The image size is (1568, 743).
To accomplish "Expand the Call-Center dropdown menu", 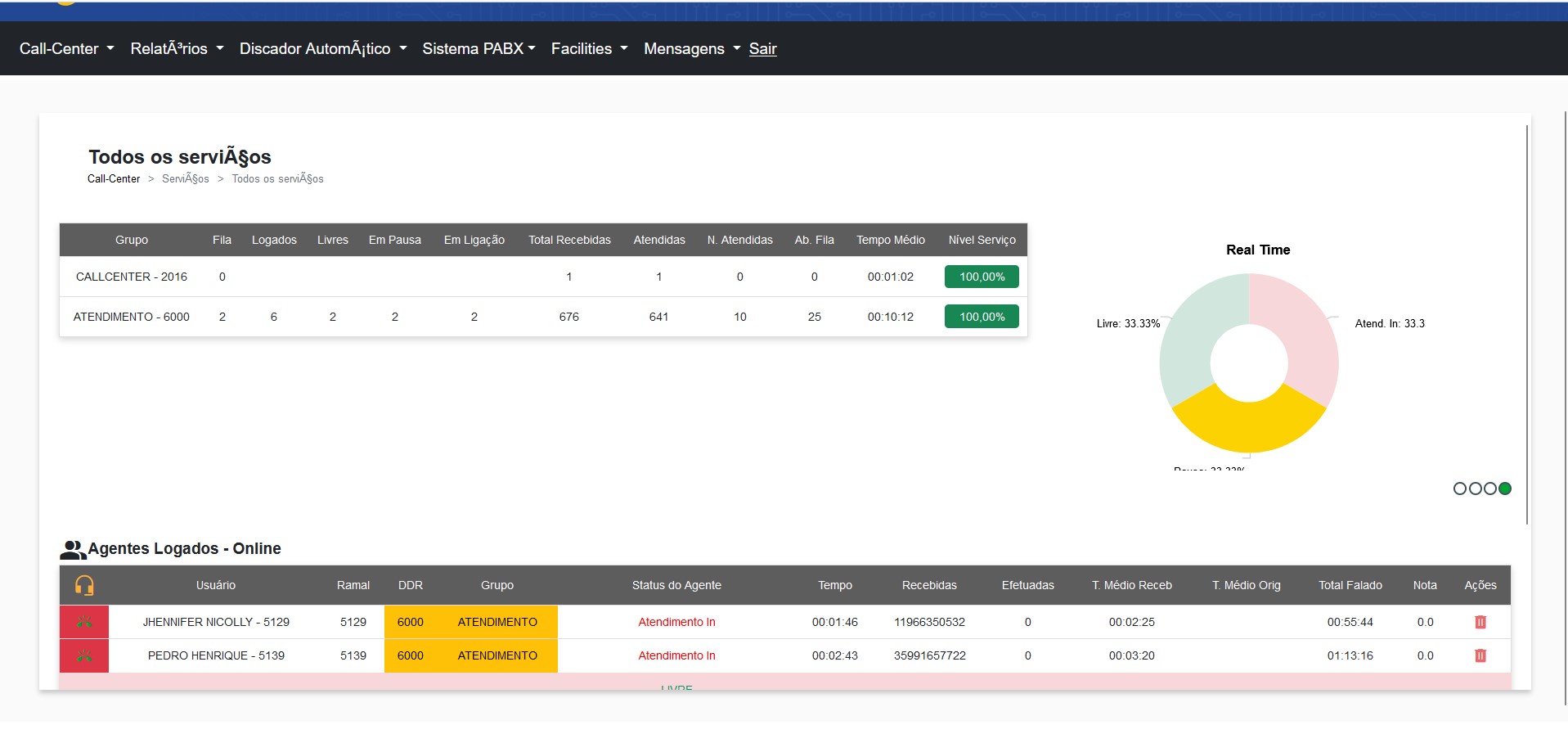I will [66, 48].
